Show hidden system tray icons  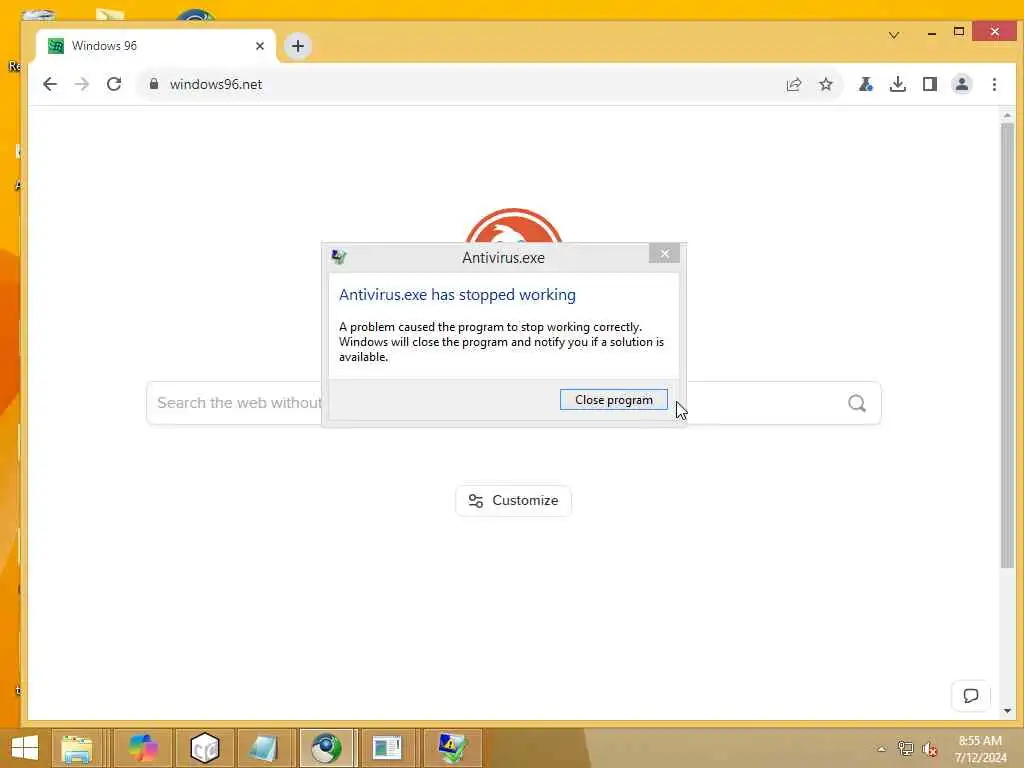pos(882,749)
